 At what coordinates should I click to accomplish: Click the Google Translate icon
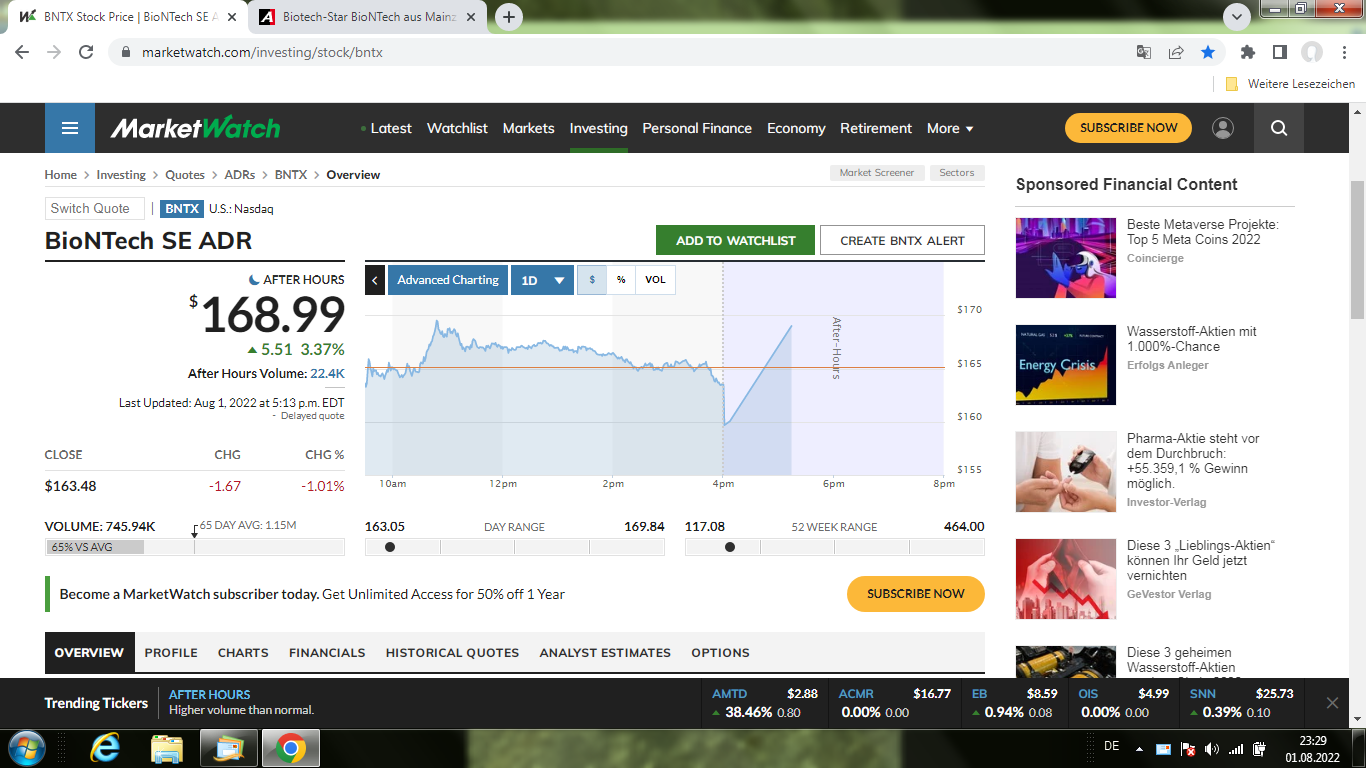tap(1144, 52)
